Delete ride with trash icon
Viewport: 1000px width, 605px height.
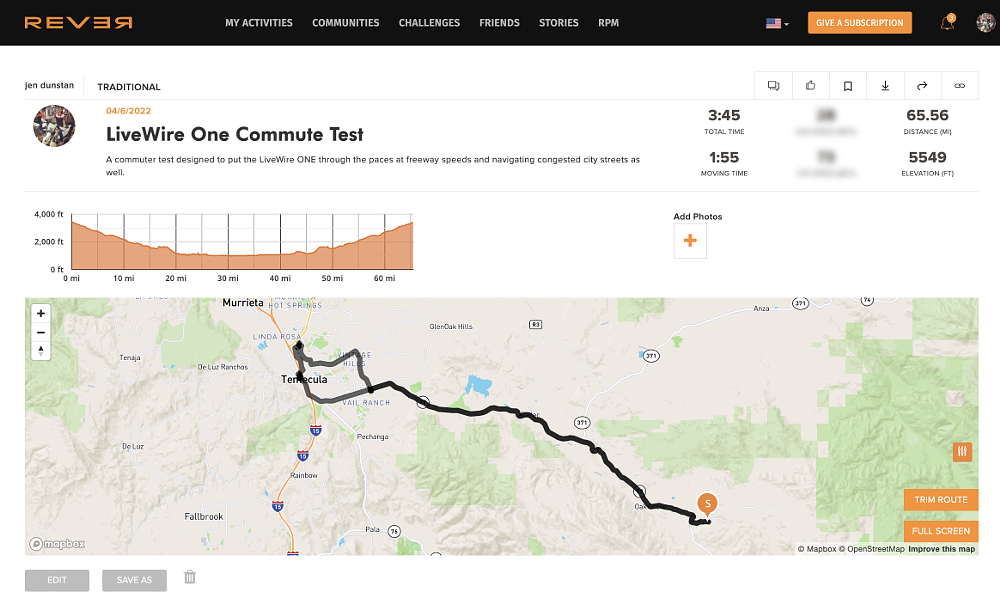tap(190, 577)
